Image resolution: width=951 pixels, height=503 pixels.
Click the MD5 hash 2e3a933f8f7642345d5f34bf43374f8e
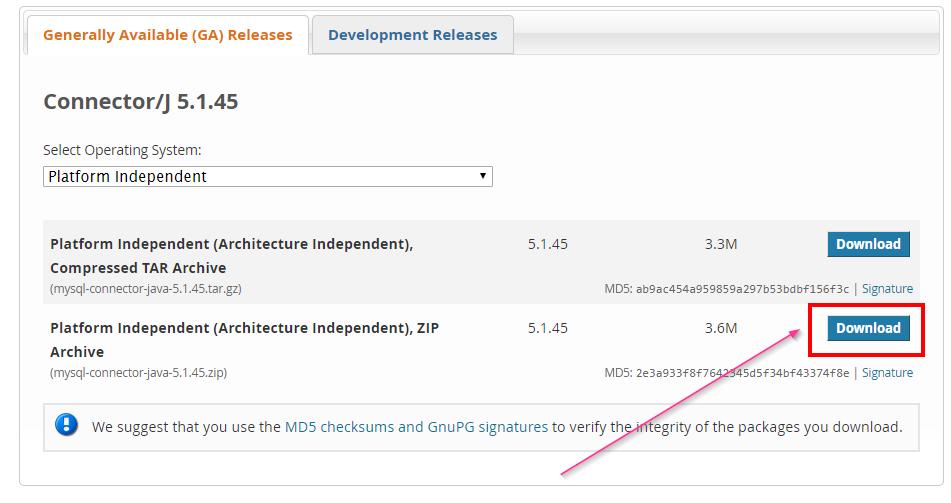(x=742, y=373)
